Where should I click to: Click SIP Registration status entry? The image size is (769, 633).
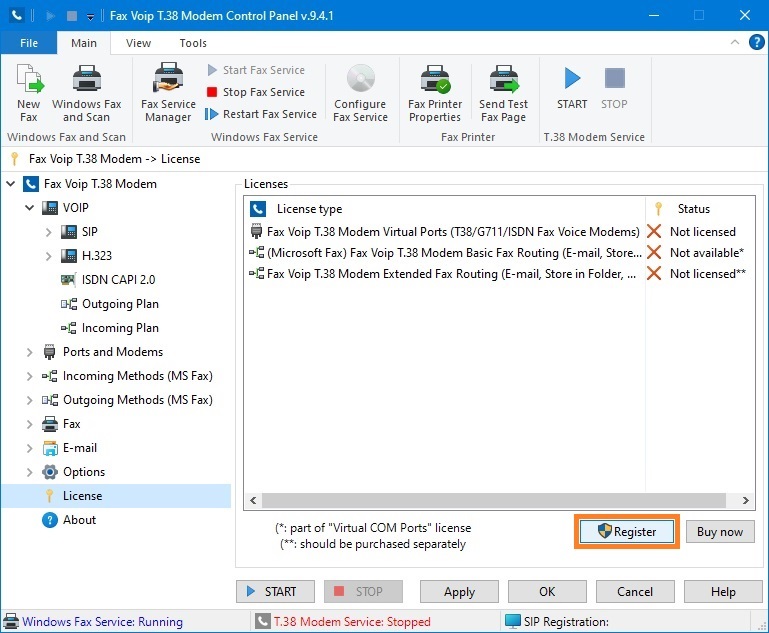(557, 622)
